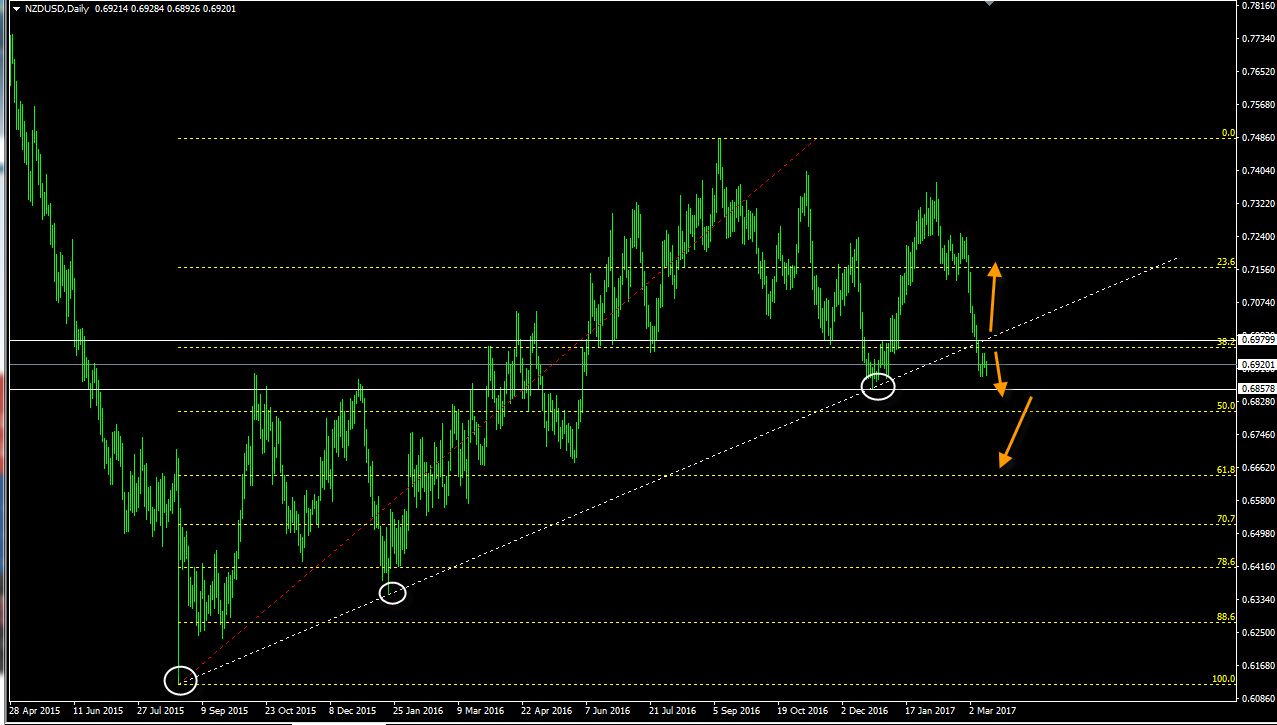Click the 38.2 Fibonacci level label
Viewport: 1277px width, 725px height.
tap(1226, 342)
